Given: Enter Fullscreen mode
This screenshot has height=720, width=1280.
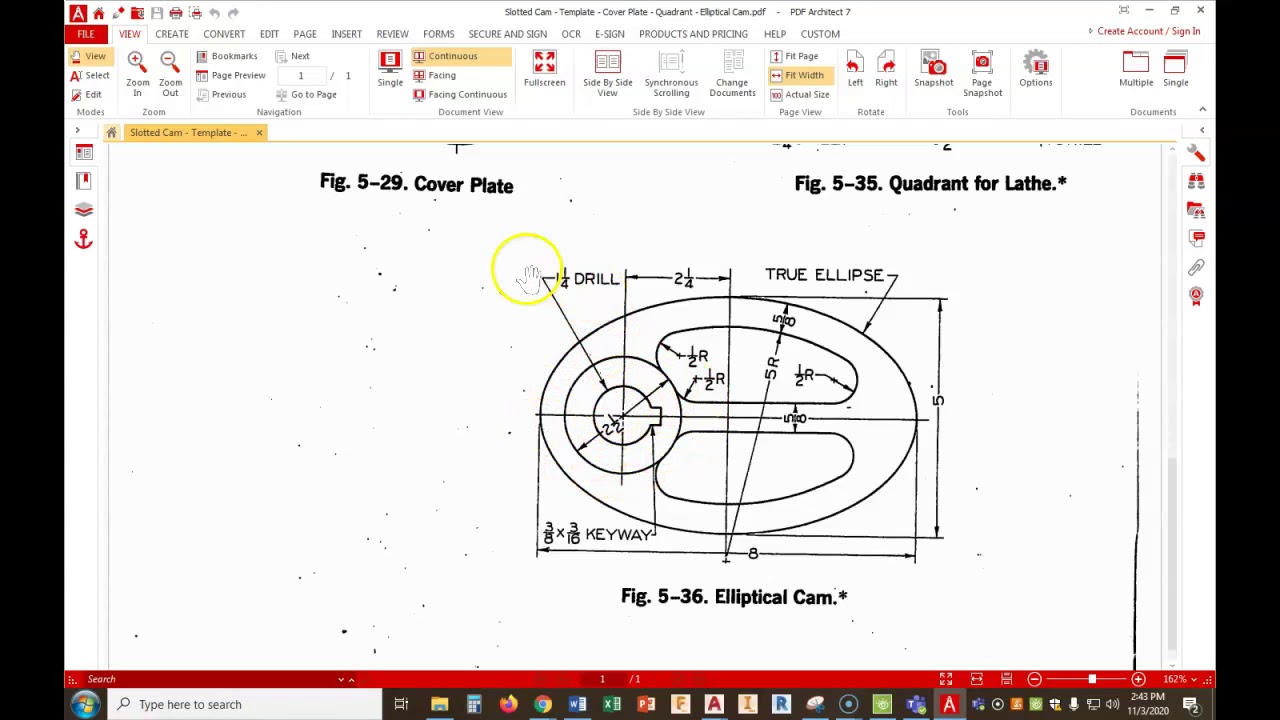Looking at the screenshot, I should click(x=544, y=68).
